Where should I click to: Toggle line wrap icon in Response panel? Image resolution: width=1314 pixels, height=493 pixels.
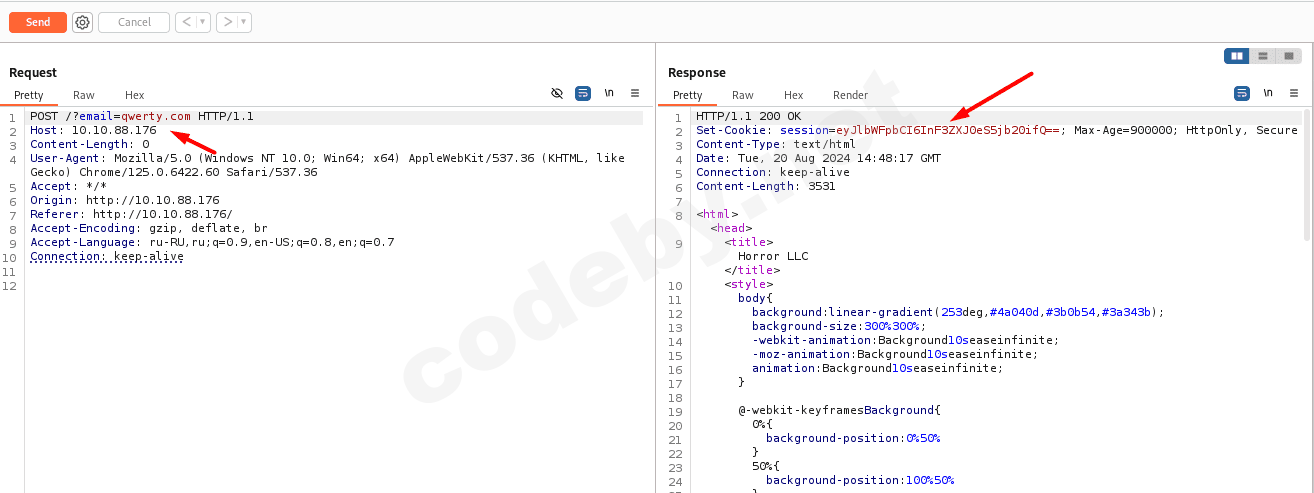[x=1242, y=93]
